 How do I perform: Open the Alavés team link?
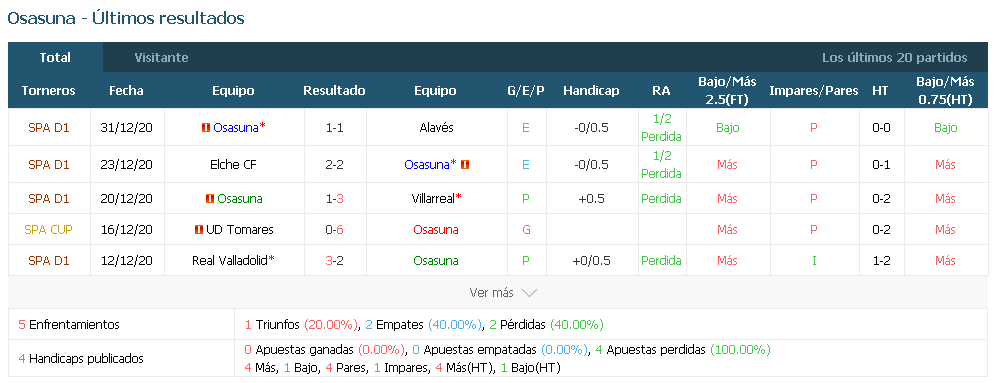coord(435,127)
